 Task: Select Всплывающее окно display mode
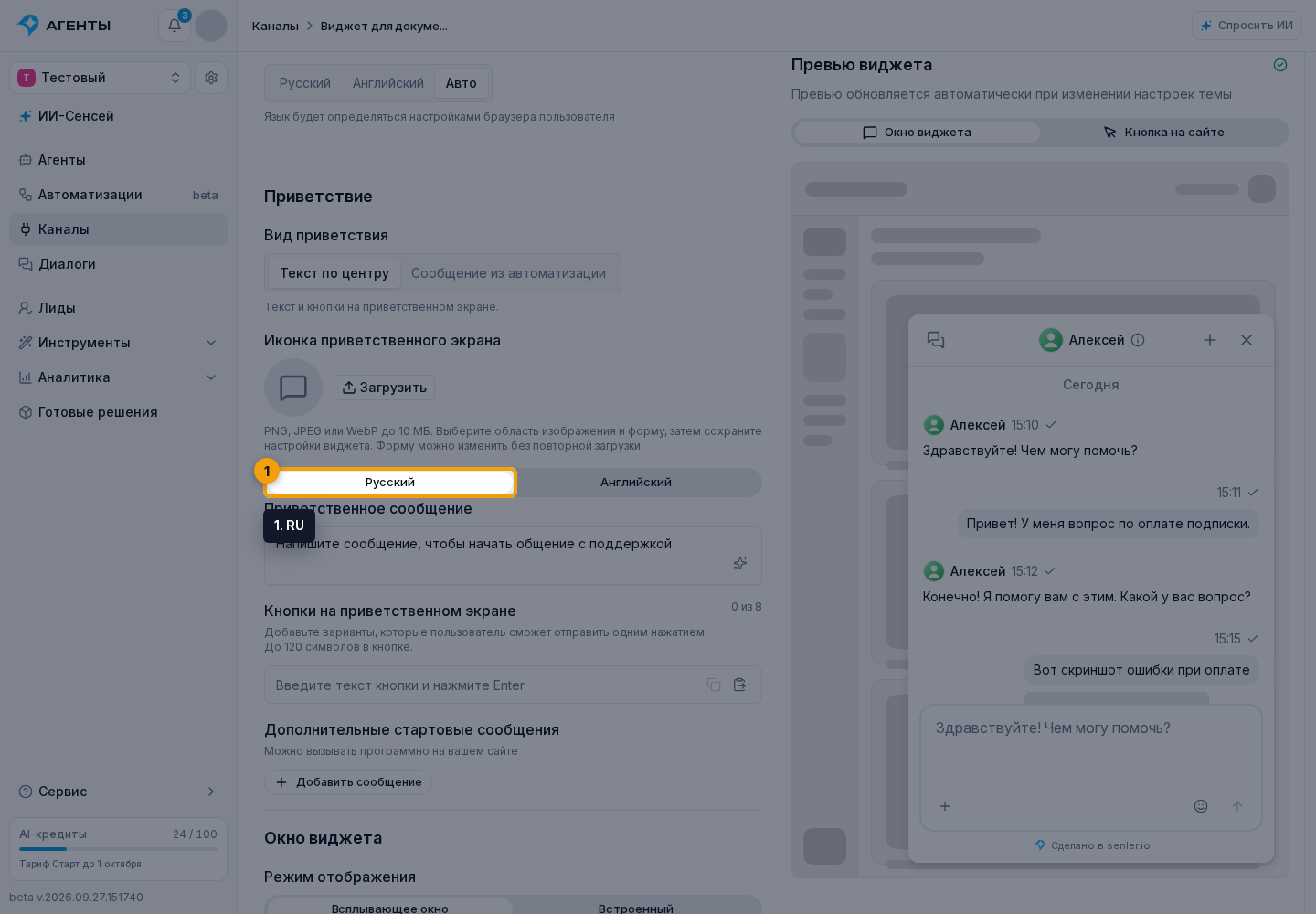pos(390,909)
